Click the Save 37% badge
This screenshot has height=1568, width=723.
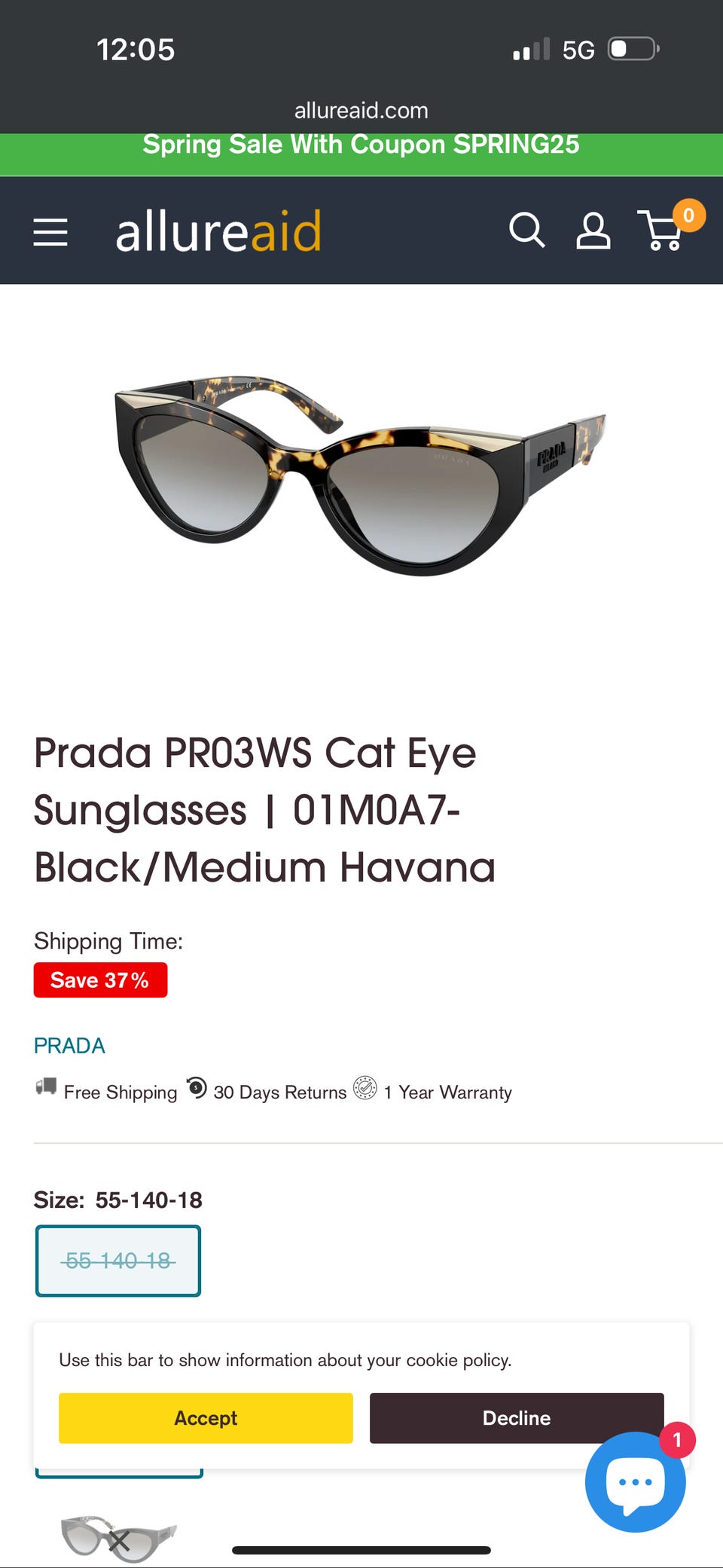[x=100, y=980]
